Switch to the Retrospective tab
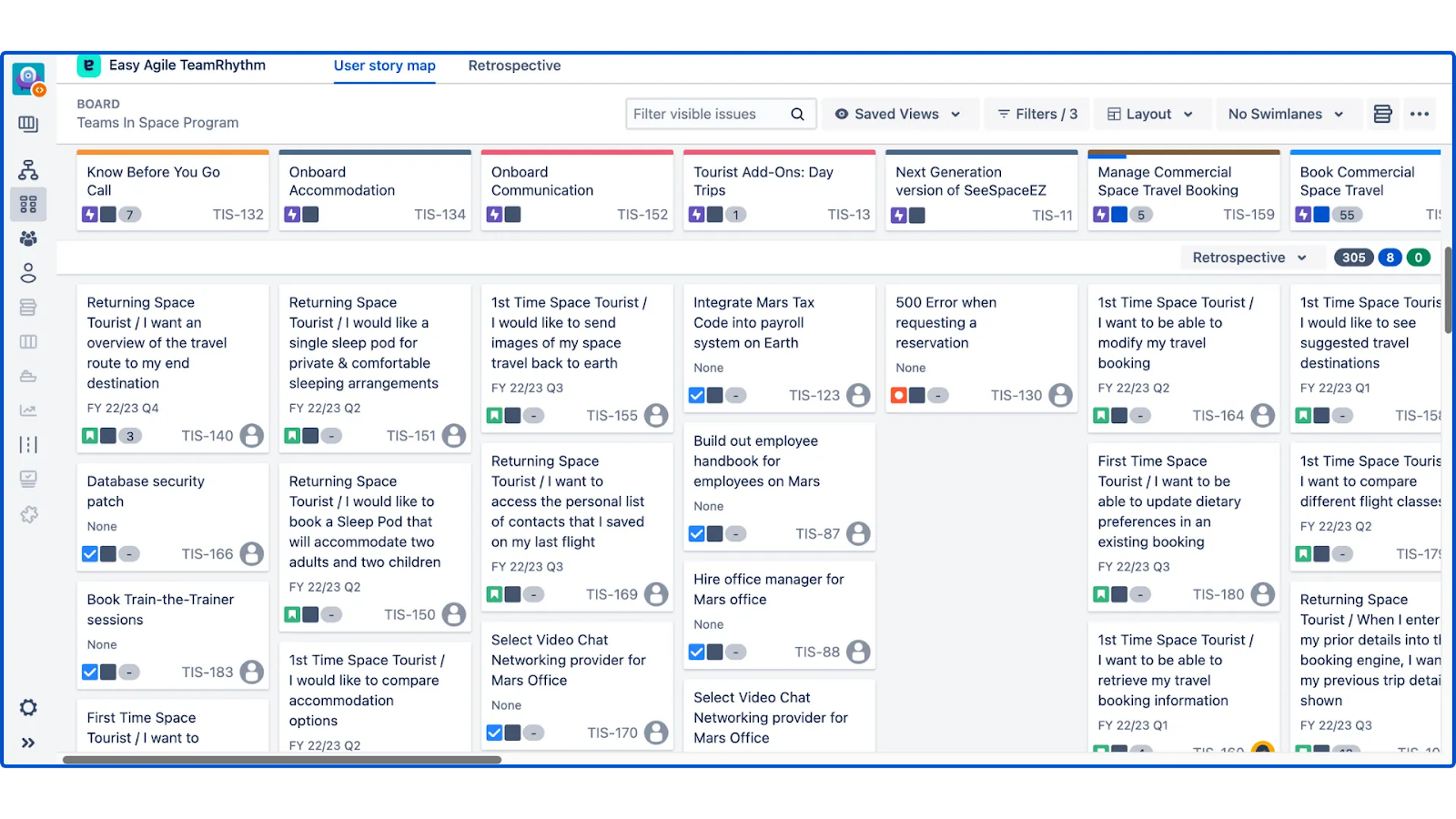The width and height of the screenshot is (1456, 819). tap(514, 66)
